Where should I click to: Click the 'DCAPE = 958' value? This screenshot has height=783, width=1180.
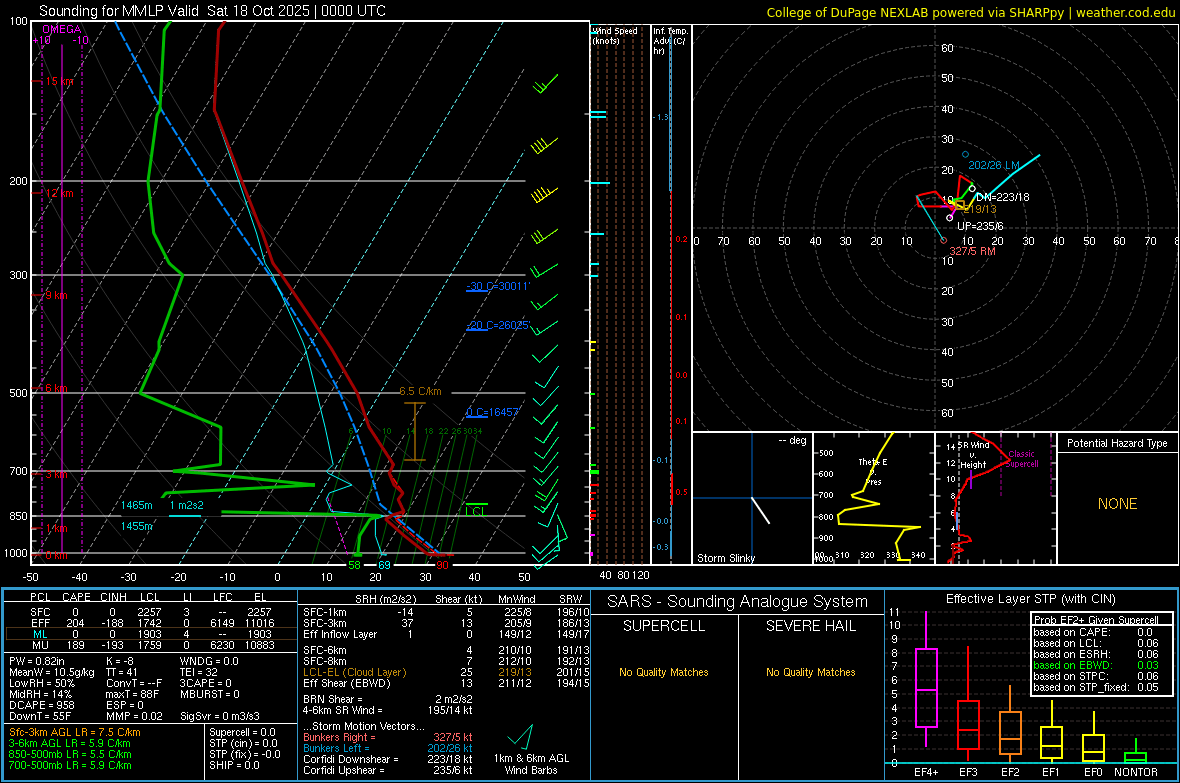[x=43, y=705]
